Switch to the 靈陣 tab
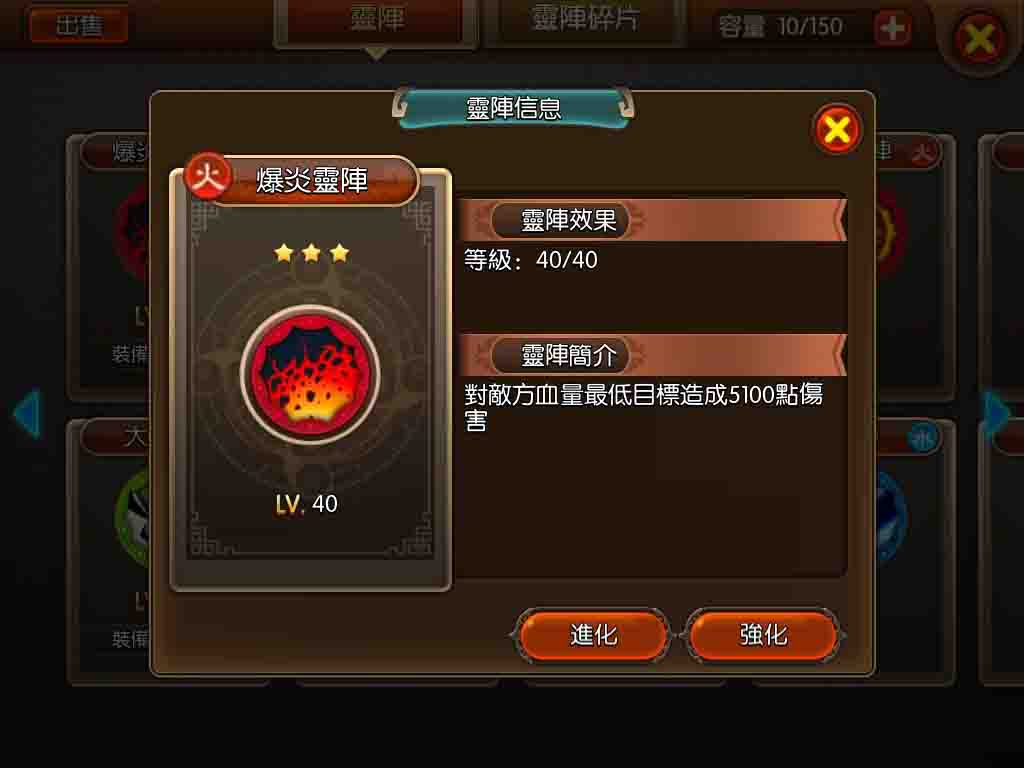 [x=376, y=22]
